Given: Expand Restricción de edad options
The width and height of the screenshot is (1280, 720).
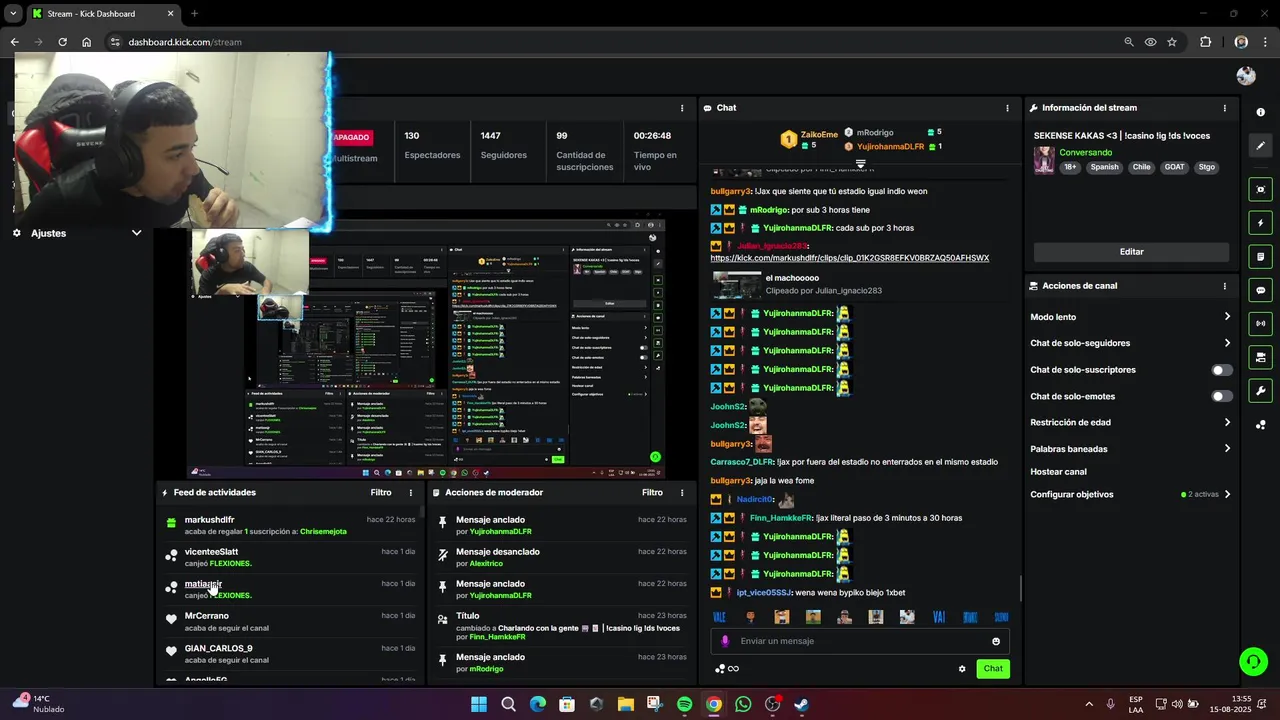Looking at the screenshot, I should (x=1227, y=422).
